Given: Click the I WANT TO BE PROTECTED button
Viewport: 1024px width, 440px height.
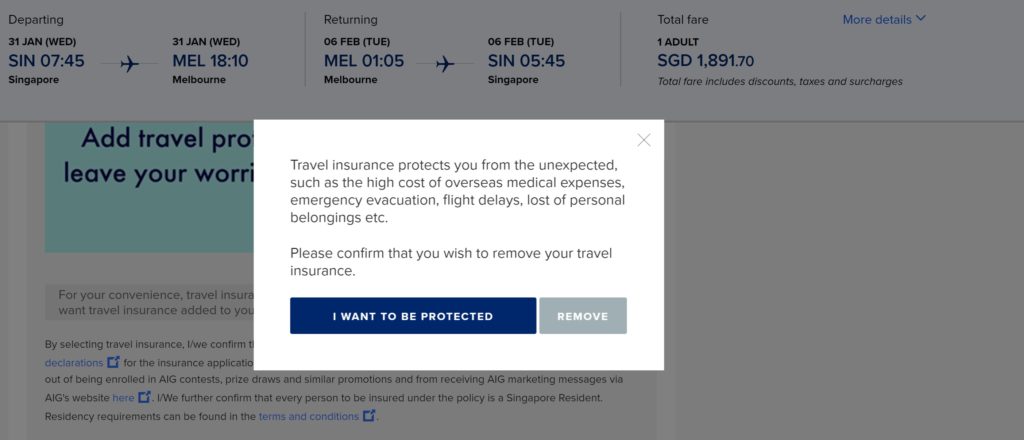Looking at the screenshot, I should (x=413, y=316).
